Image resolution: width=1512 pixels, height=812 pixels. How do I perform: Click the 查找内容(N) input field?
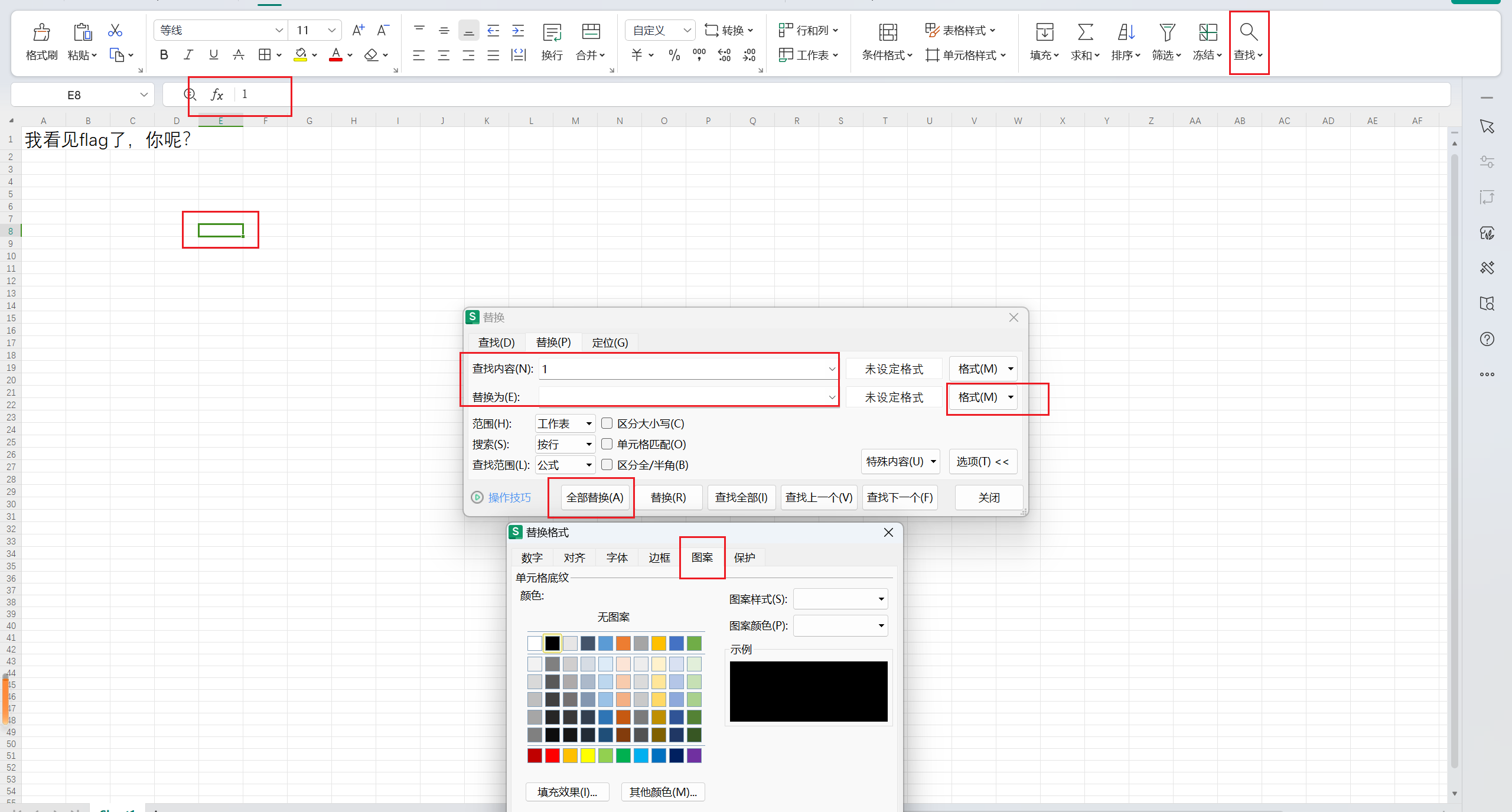pos(689,369)
